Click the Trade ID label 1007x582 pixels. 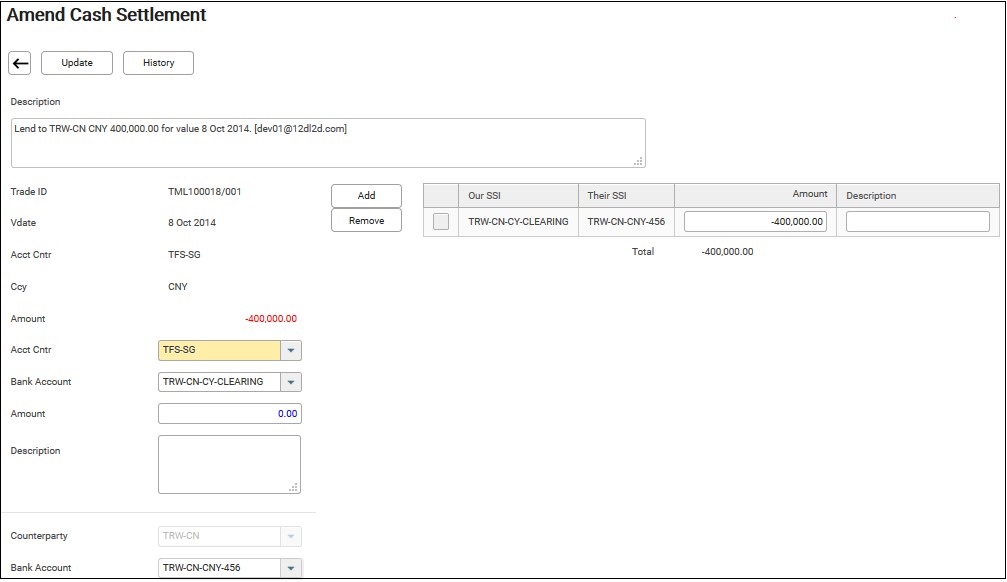pos(29,191)
